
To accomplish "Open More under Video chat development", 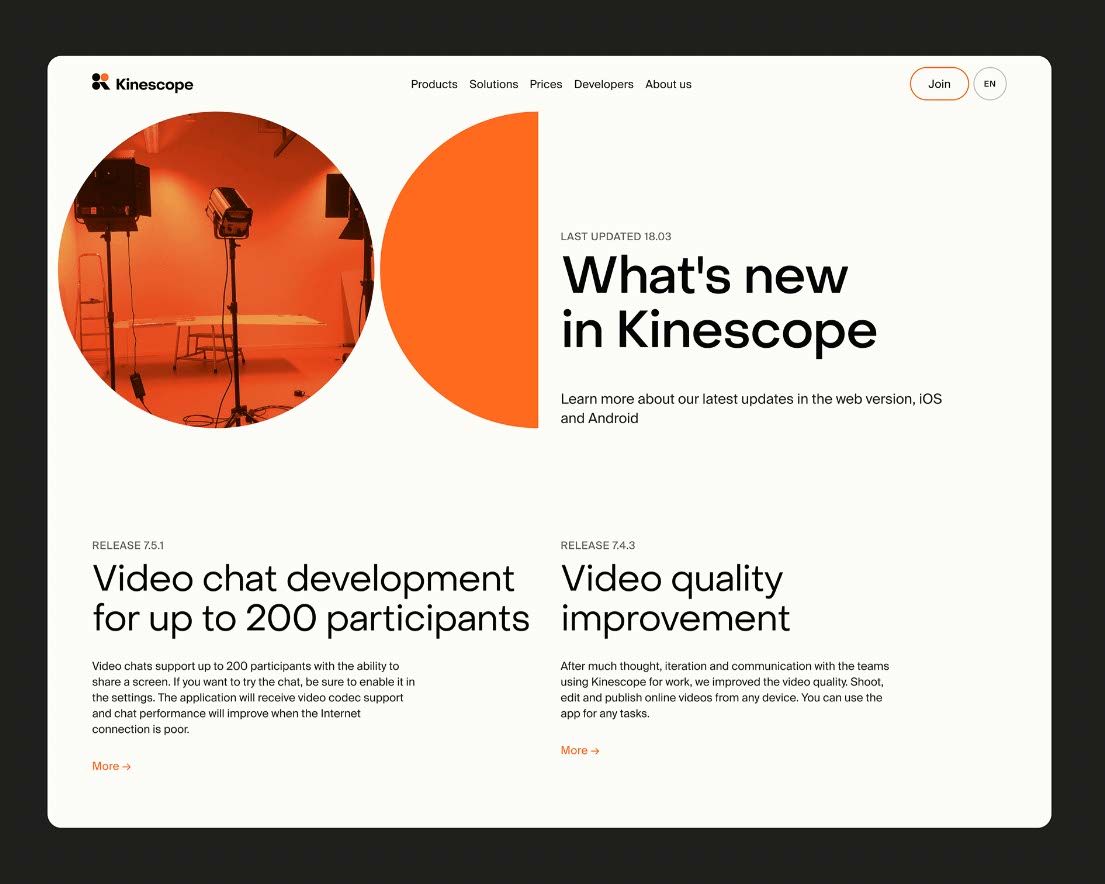I will pos(111,767).
